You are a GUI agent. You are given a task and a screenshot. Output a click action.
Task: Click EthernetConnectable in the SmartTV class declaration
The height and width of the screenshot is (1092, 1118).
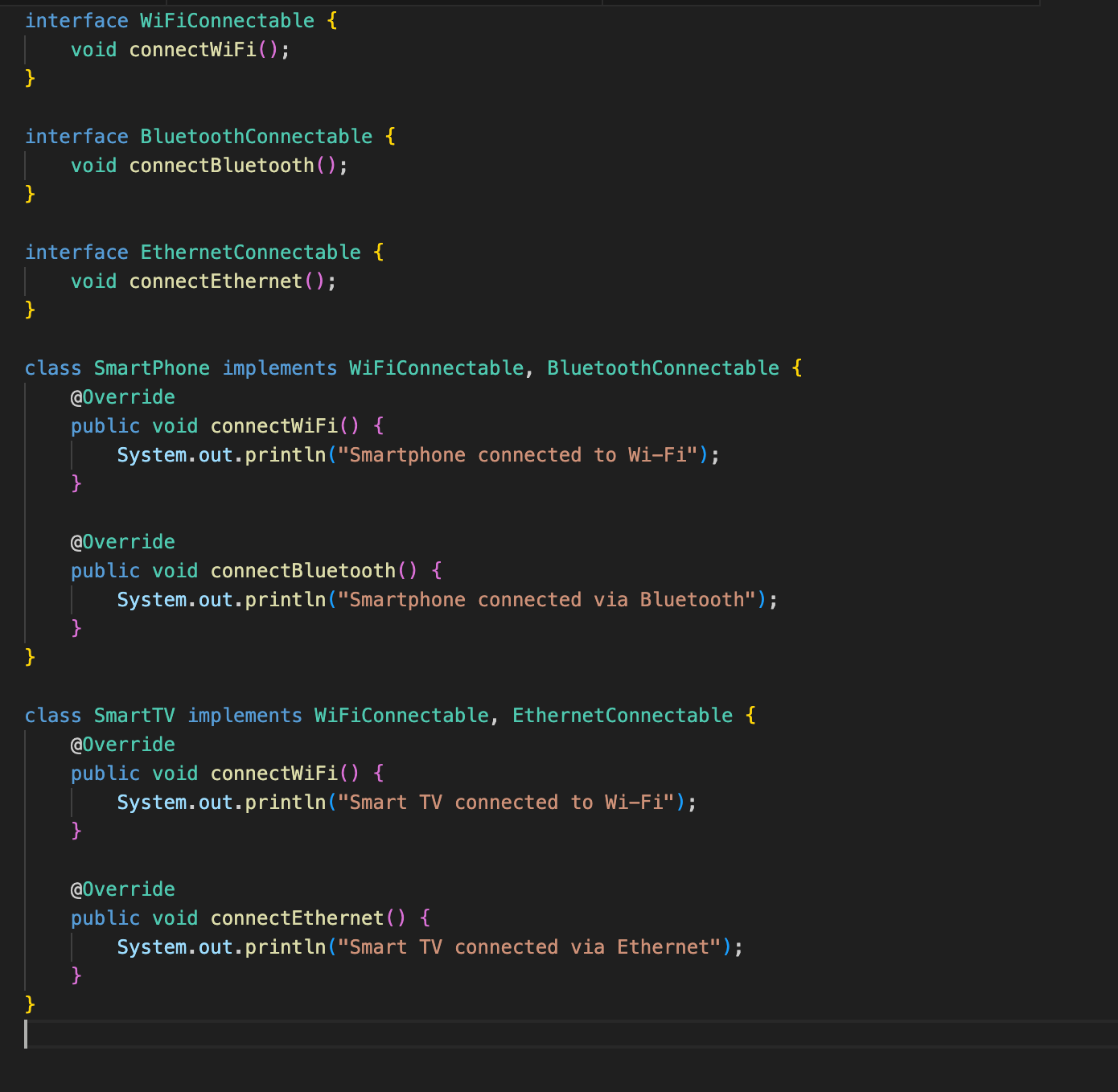622,716
